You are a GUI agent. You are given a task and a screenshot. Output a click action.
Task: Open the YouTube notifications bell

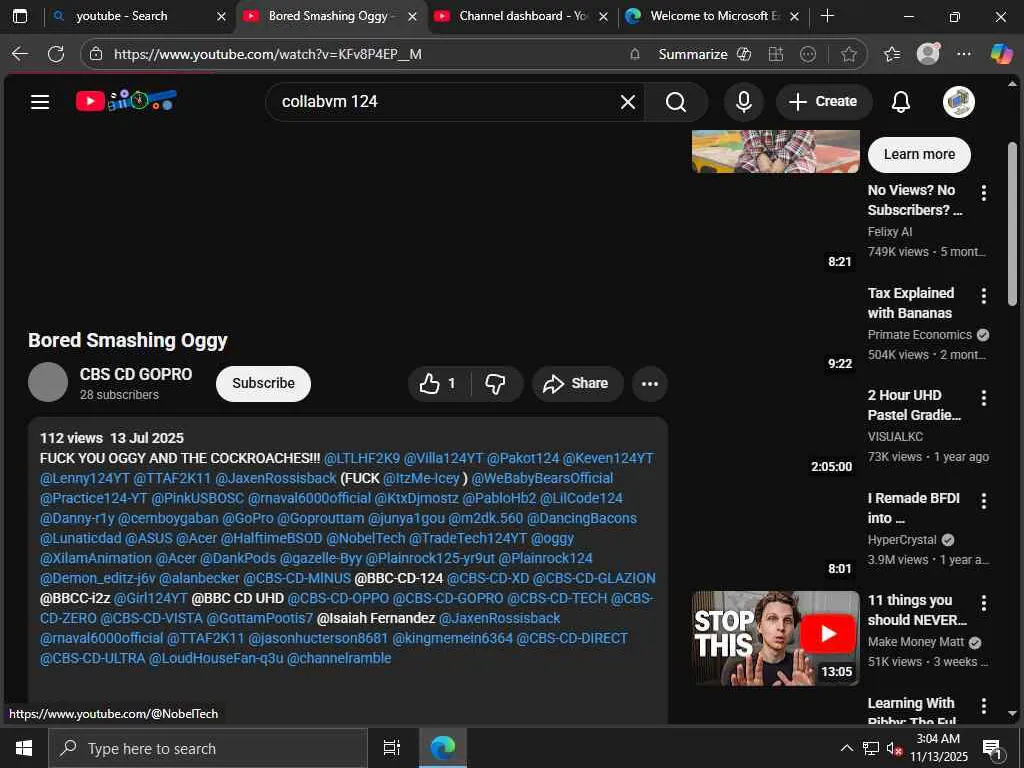901,102
